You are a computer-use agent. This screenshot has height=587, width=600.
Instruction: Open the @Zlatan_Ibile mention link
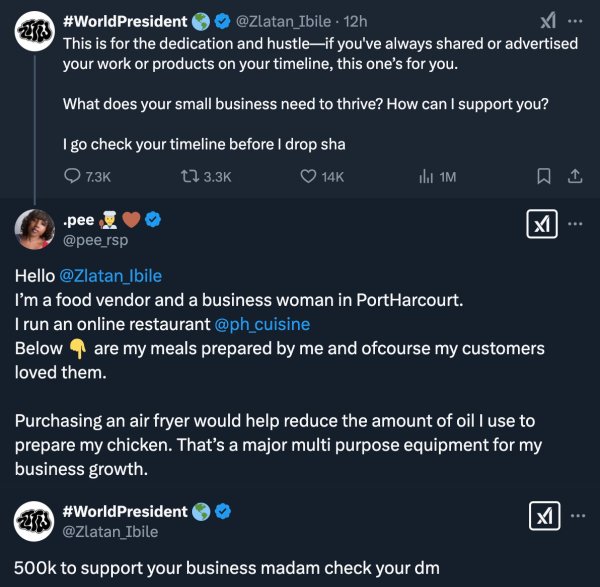110,276
